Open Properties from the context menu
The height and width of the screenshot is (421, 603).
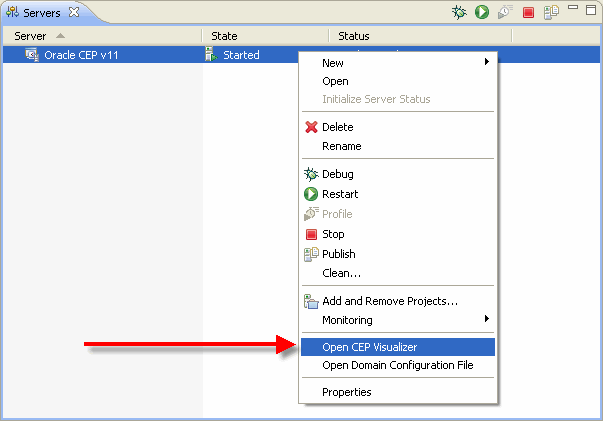pos(398,392)
